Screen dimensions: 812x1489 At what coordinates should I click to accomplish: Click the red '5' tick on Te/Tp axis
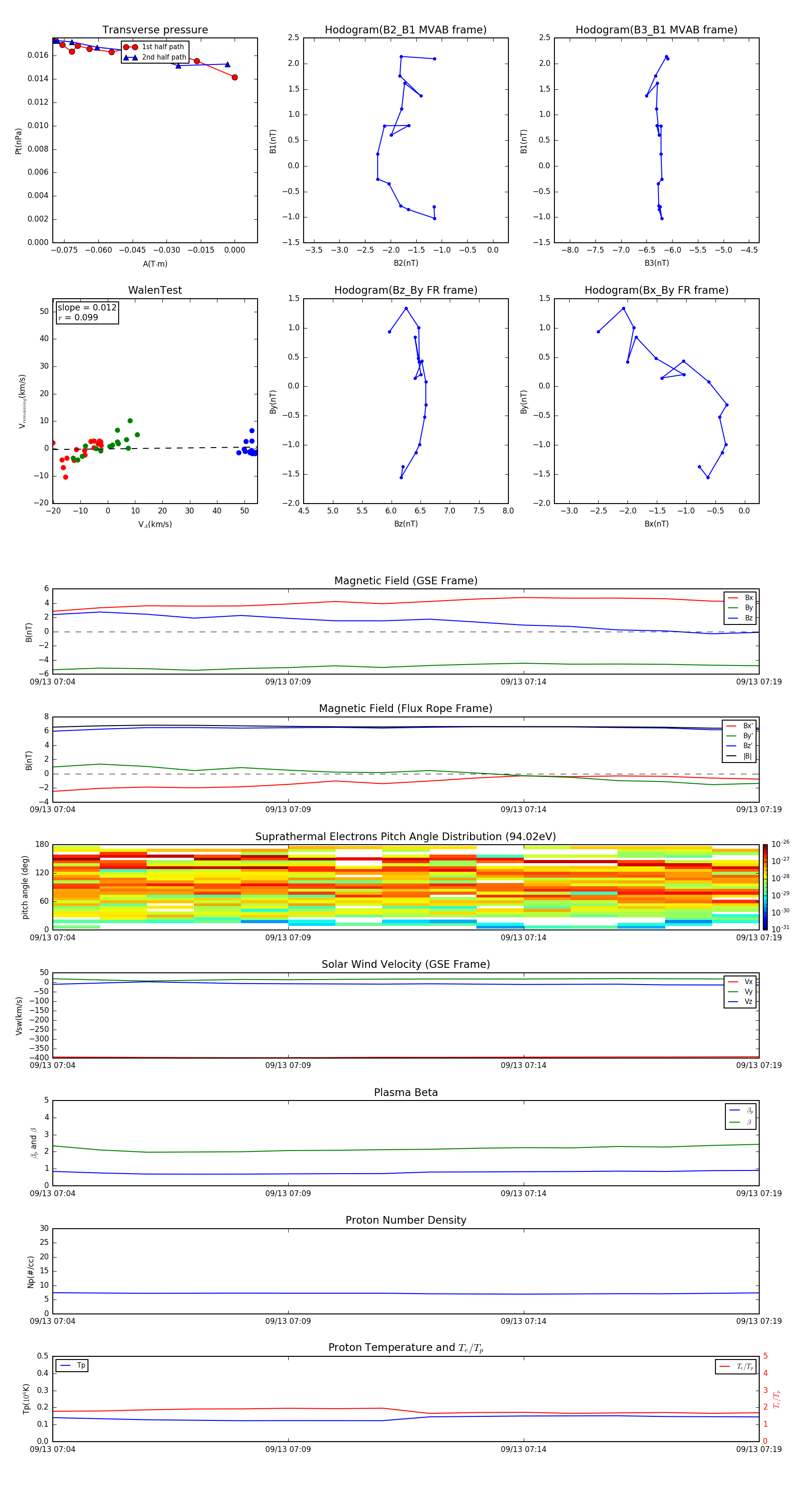coord(765,1356)
